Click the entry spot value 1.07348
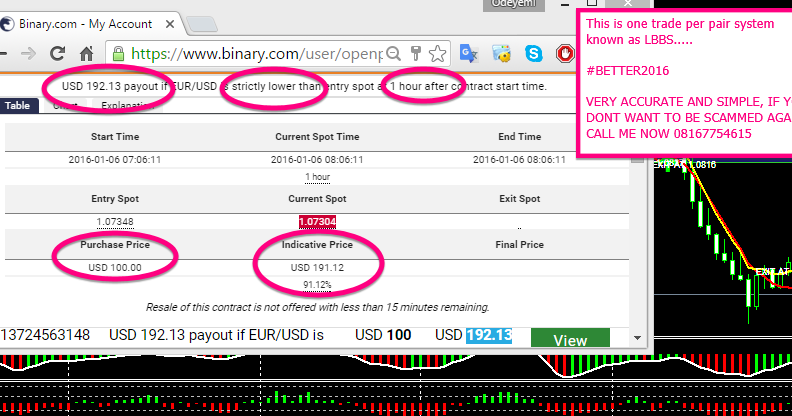792x416 pixels. [x=115, y=222]
